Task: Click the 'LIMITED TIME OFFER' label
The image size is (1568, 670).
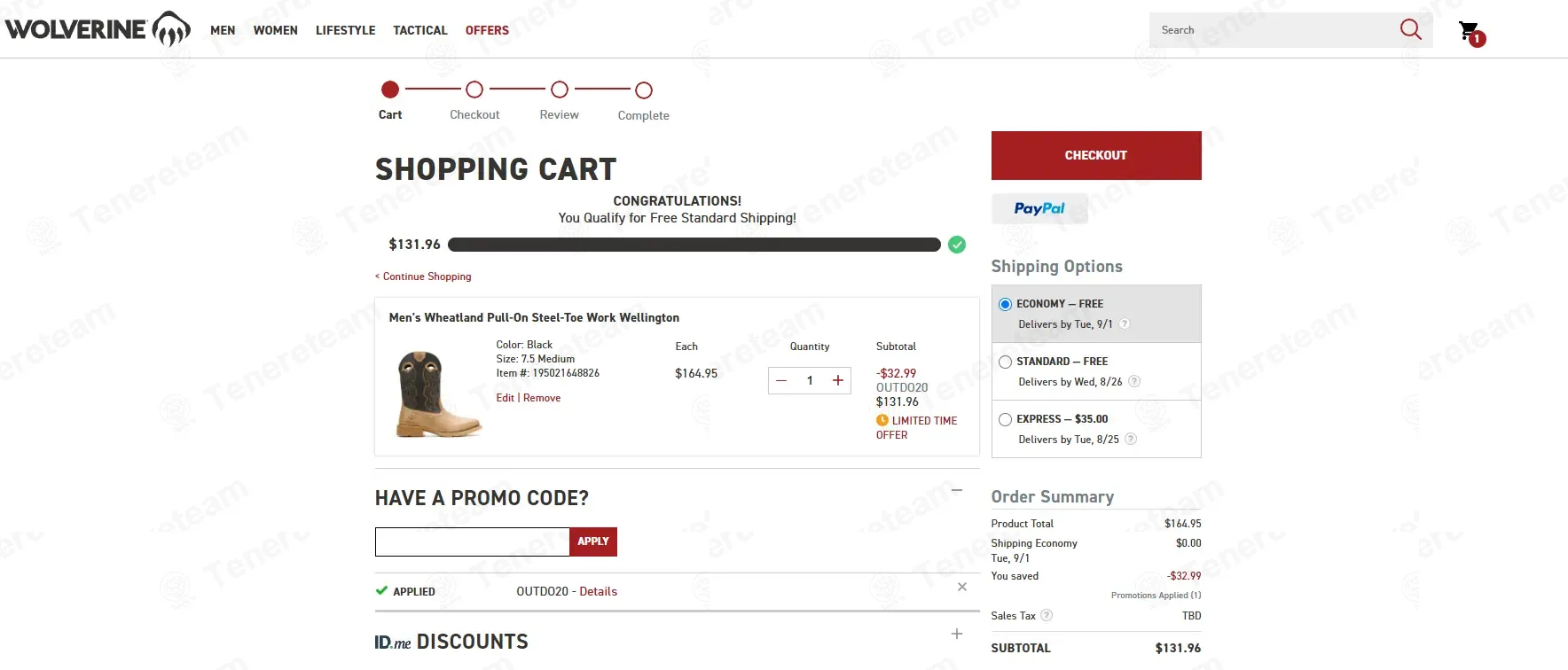Action: (x=917, y=428)
